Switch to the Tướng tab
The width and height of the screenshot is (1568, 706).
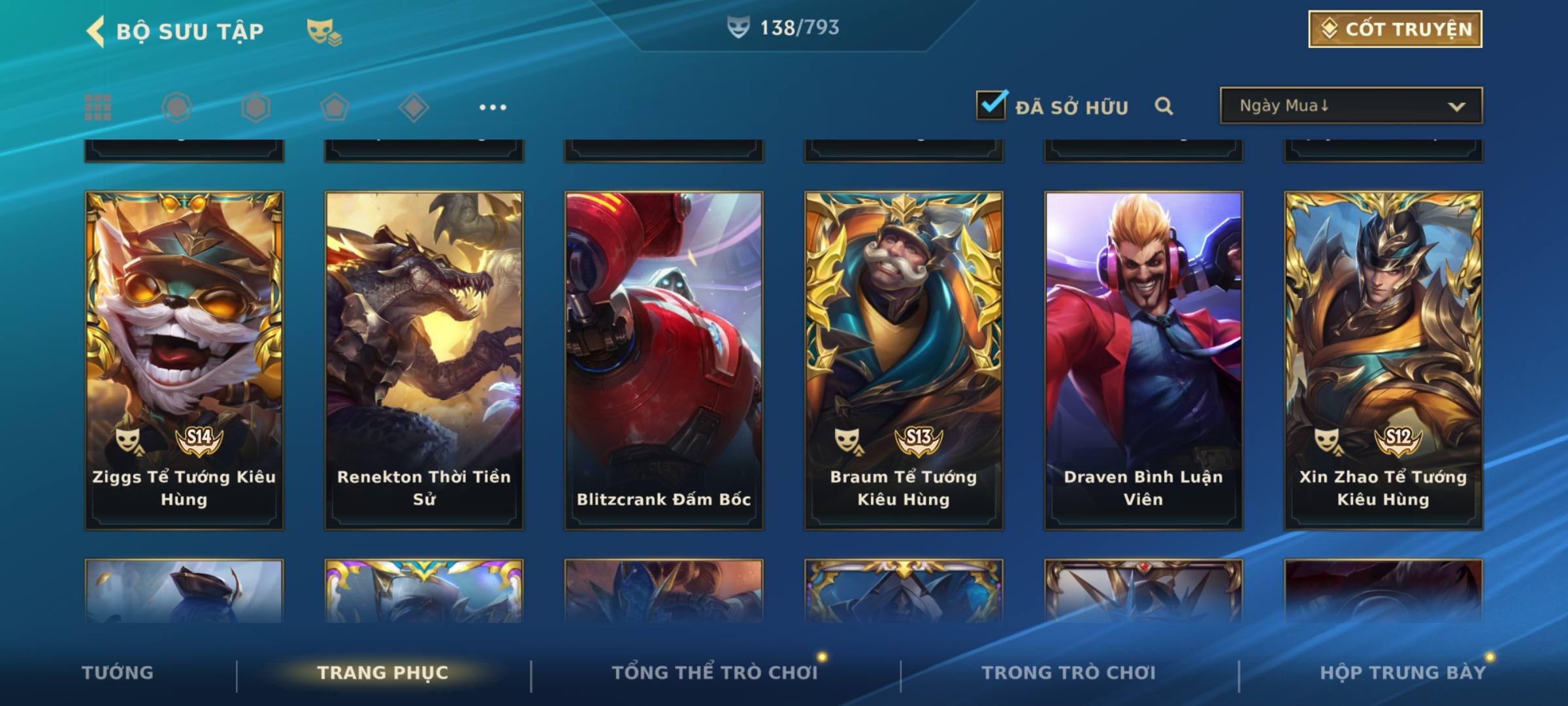click(118, 673)
